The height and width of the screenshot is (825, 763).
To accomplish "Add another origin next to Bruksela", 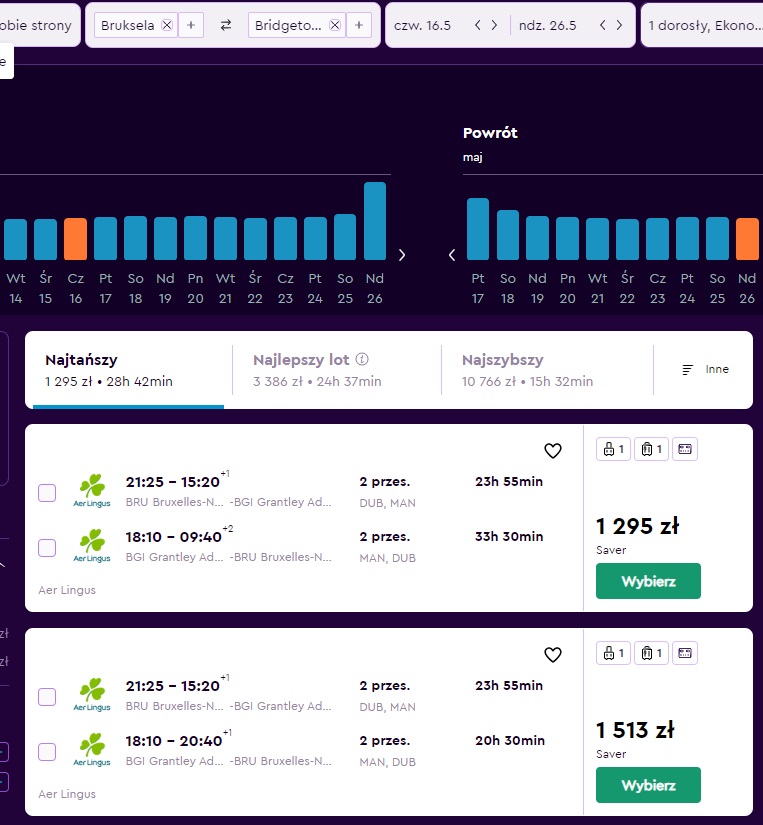I will [x=191, y=25].
